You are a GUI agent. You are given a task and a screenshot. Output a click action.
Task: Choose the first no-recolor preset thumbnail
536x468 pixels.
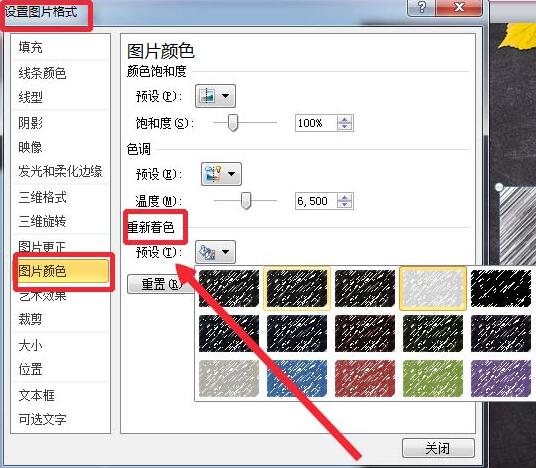pyautogui.click(x=229, y=288)
